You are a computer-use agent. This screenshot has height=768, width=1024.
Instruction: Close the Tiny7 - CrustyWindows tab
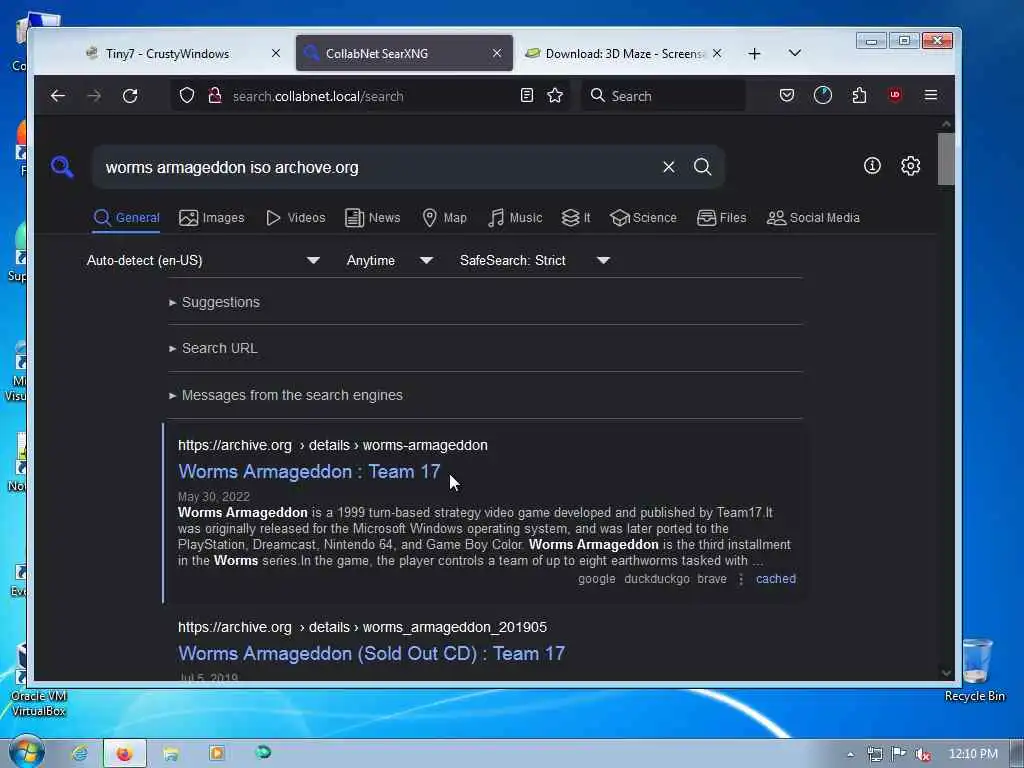point(276,53)
